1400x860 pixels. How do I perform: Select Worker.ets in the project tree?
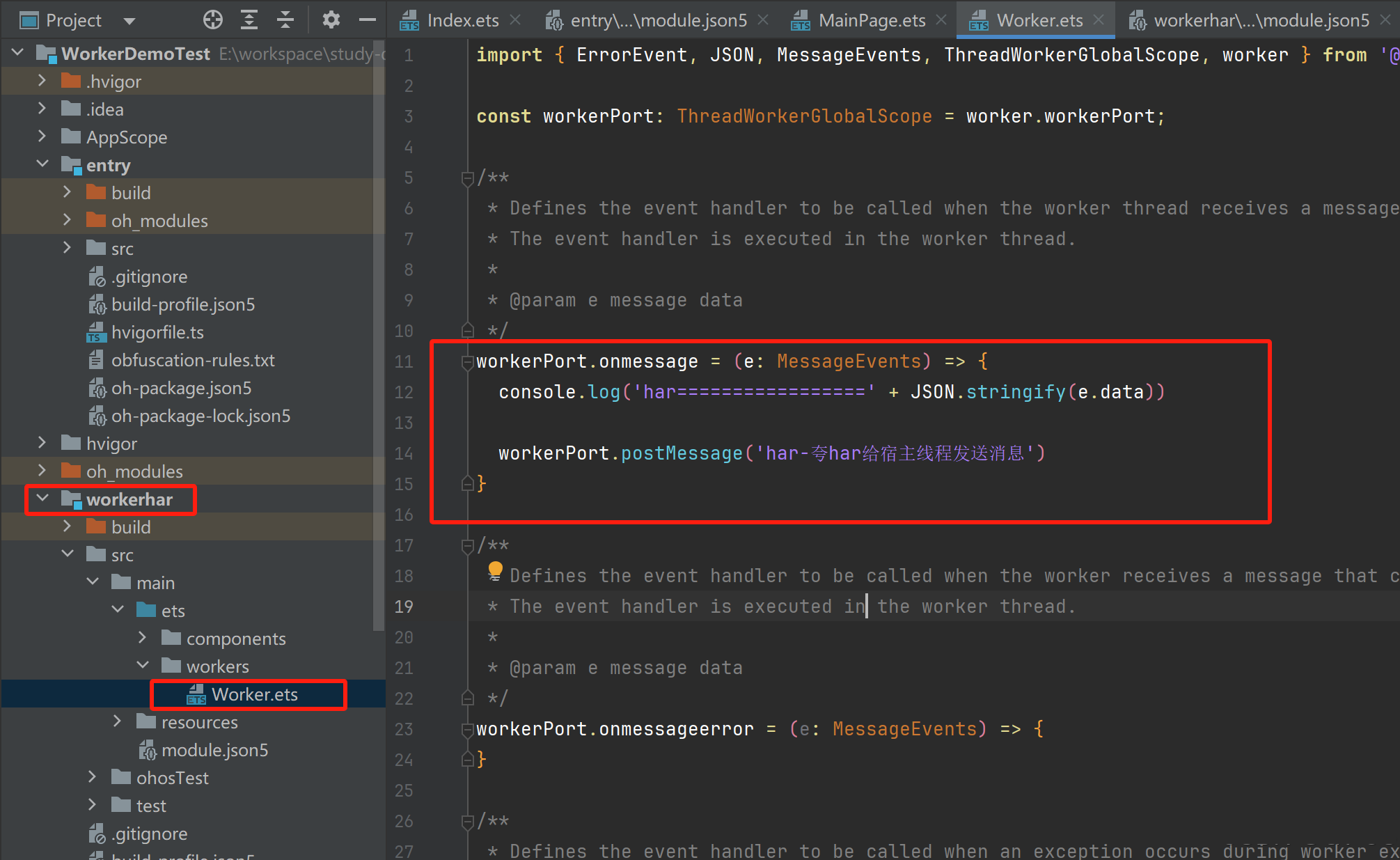[254, 694]
